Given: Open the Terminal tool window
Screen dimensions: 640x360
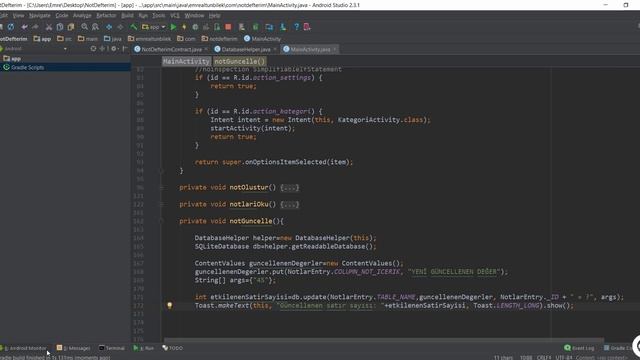Looking at the screenshot, I should point(112,348).
